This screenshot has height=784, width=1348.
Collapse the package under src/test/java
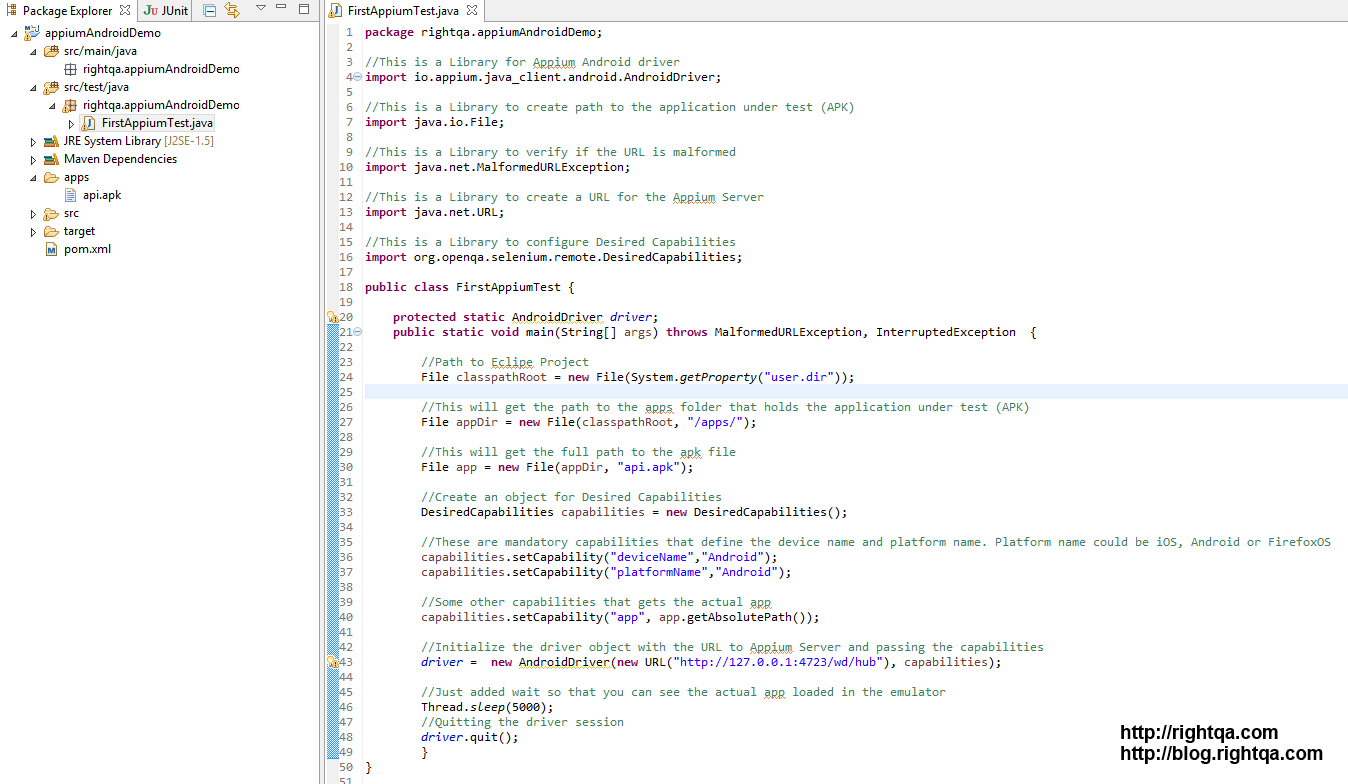(51, 105)
